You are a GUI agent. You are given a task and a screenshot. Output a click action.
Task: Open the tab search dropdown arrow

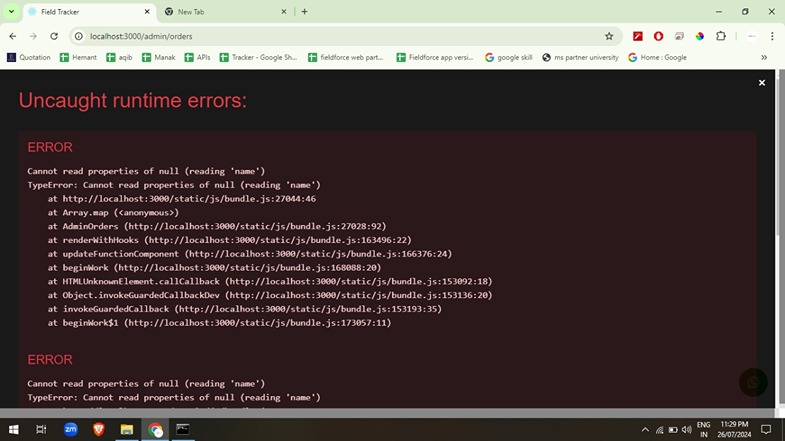pos(10,12)
